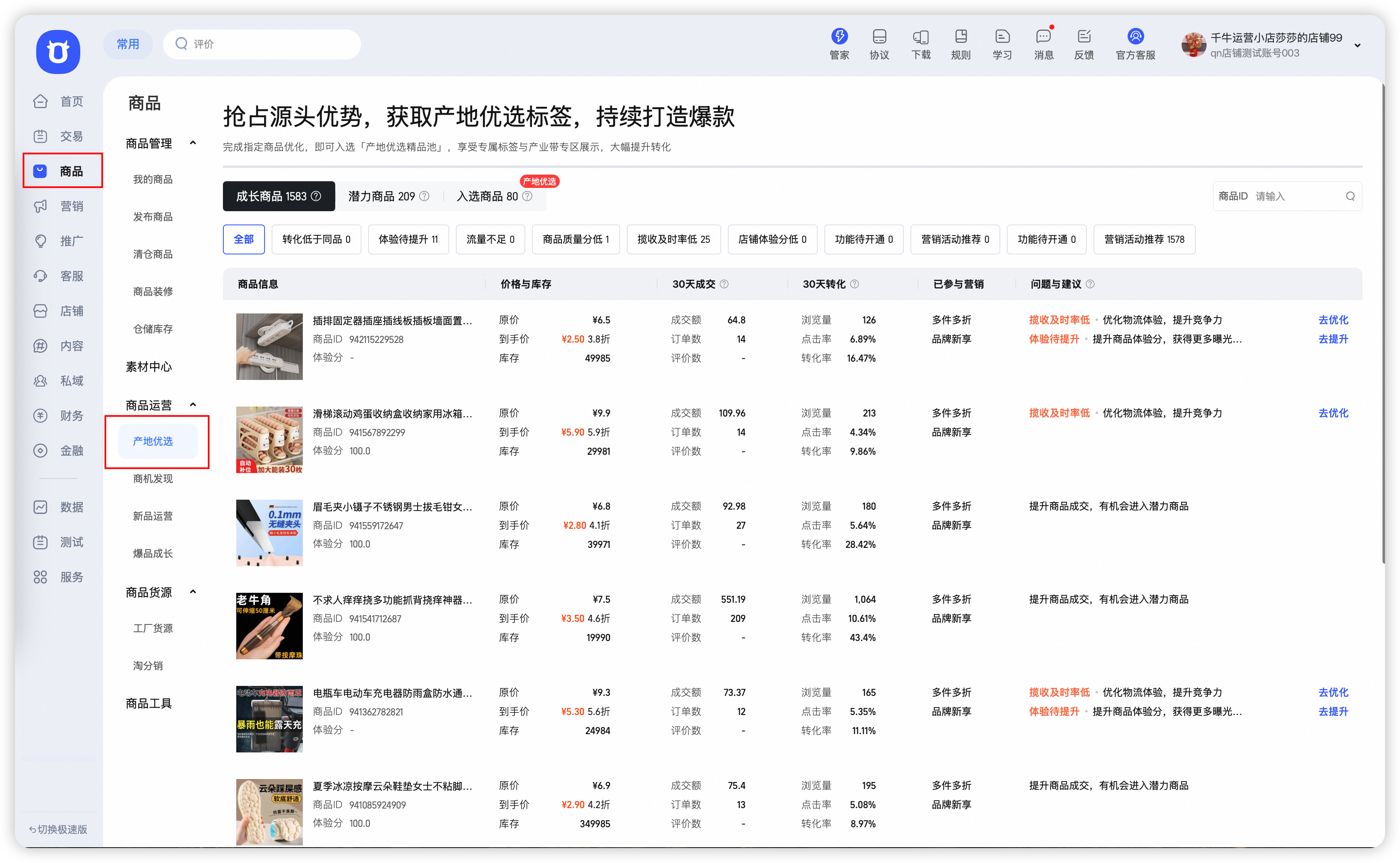Collapse the 商品管理 section
Screen dimensions: 1400x863
193,143
